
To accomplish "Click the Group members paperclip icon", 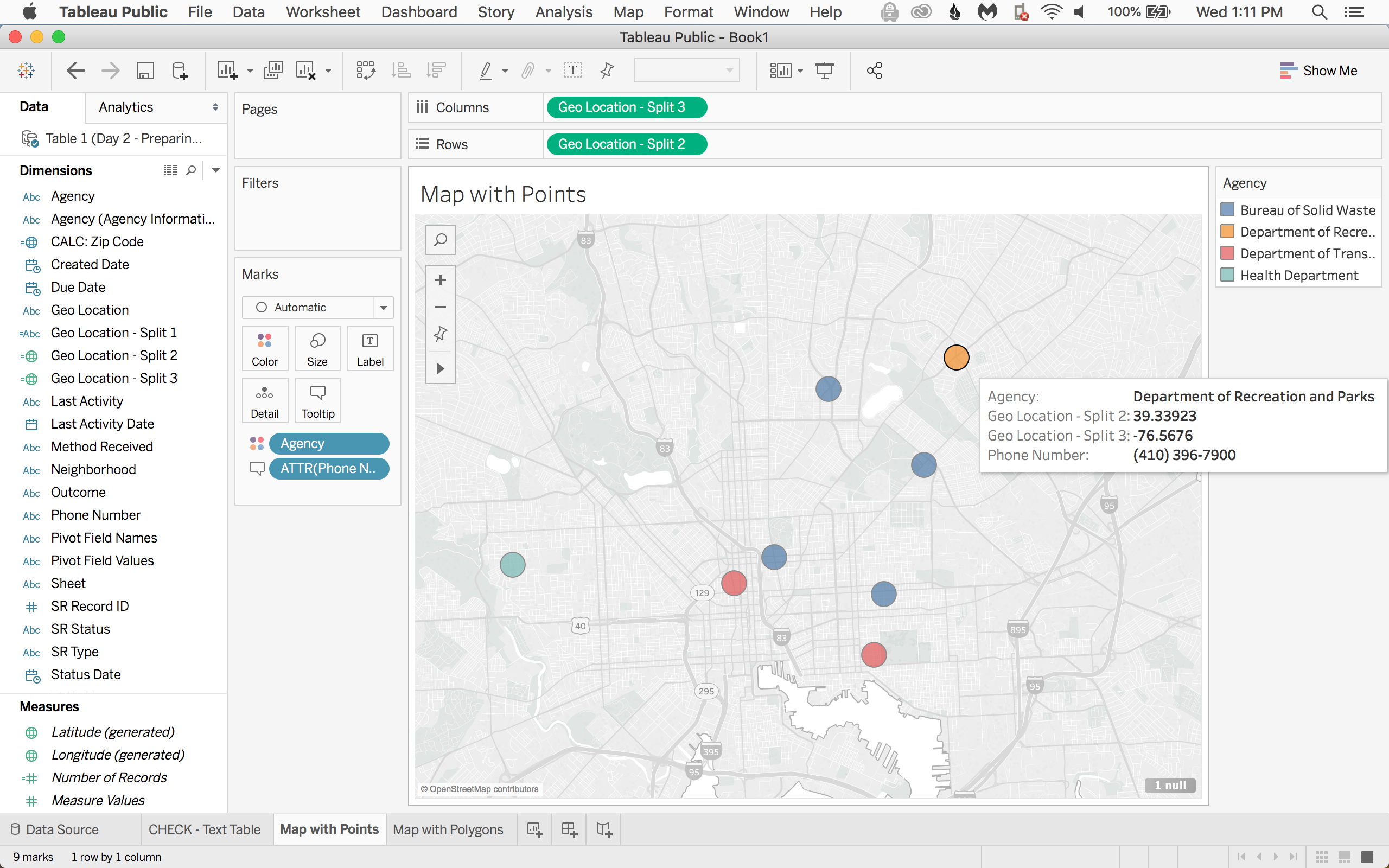I will tap(528, 71).
